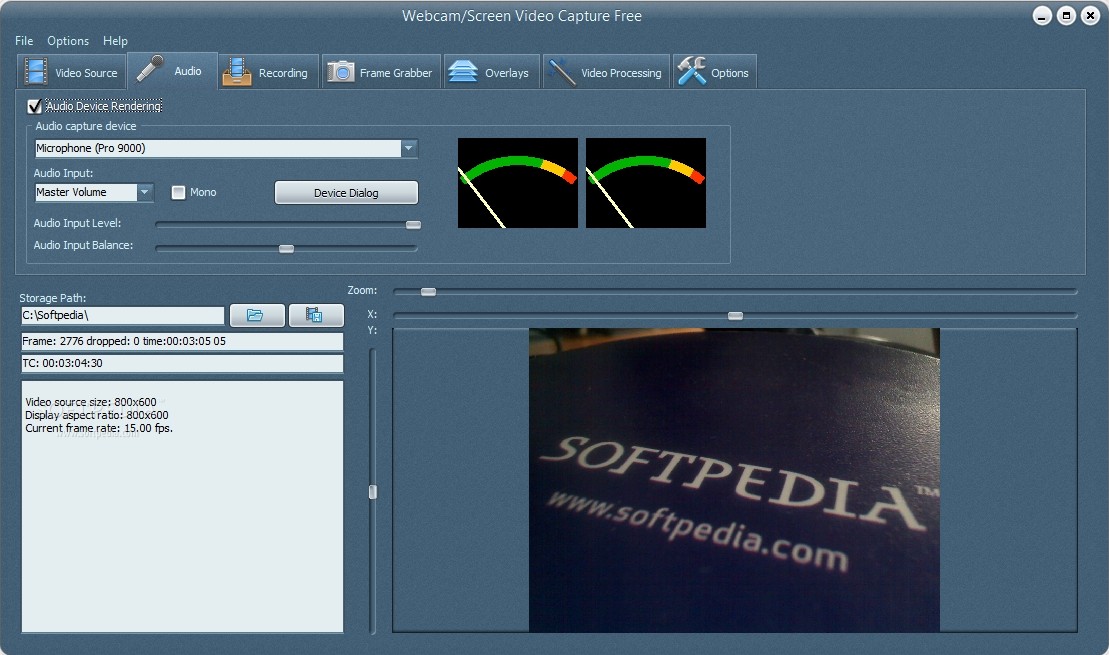
Task: Click the X position slider handle
Action: click(x=736, y=315)
